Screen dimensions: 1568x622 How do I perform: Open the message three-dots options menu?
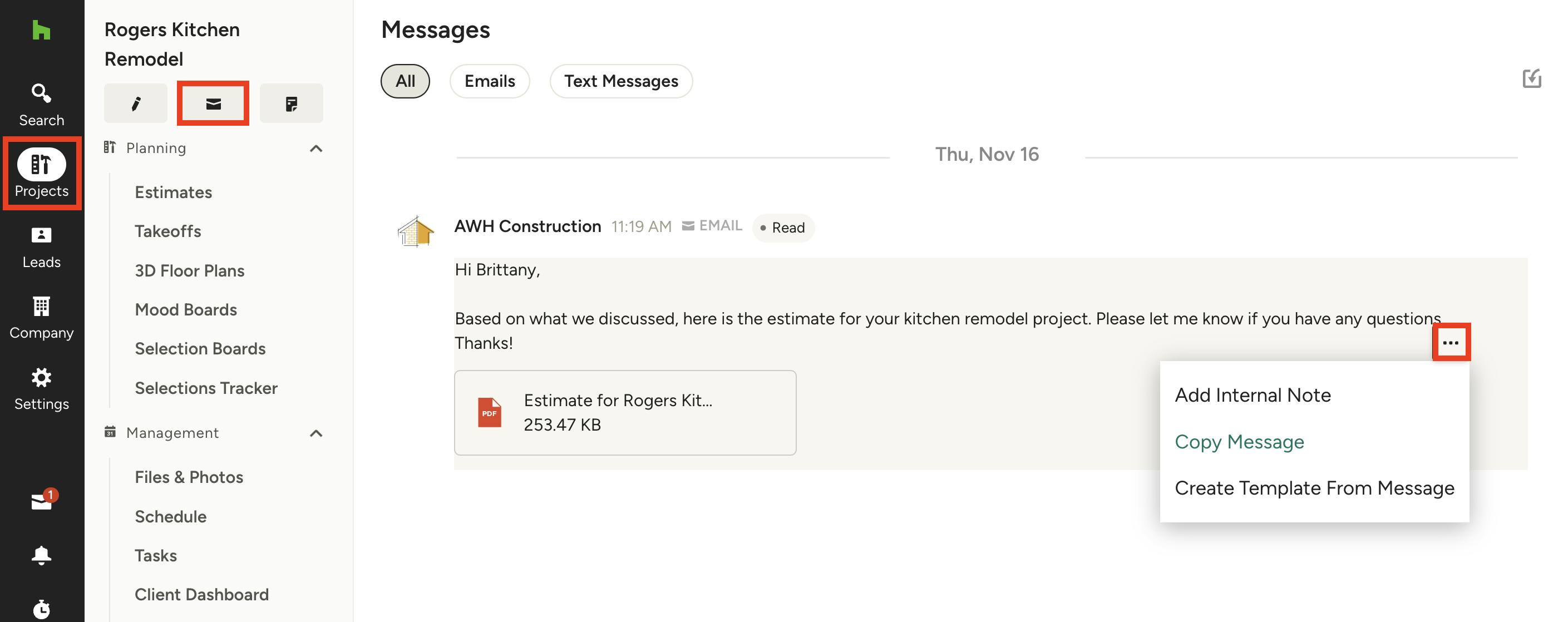pos(1451,343)
